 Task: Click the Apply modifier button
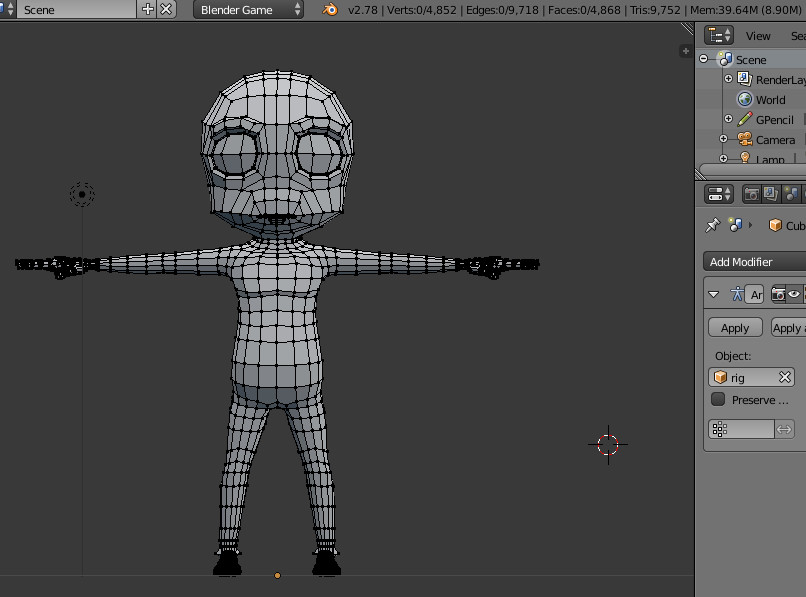point(735,328)
